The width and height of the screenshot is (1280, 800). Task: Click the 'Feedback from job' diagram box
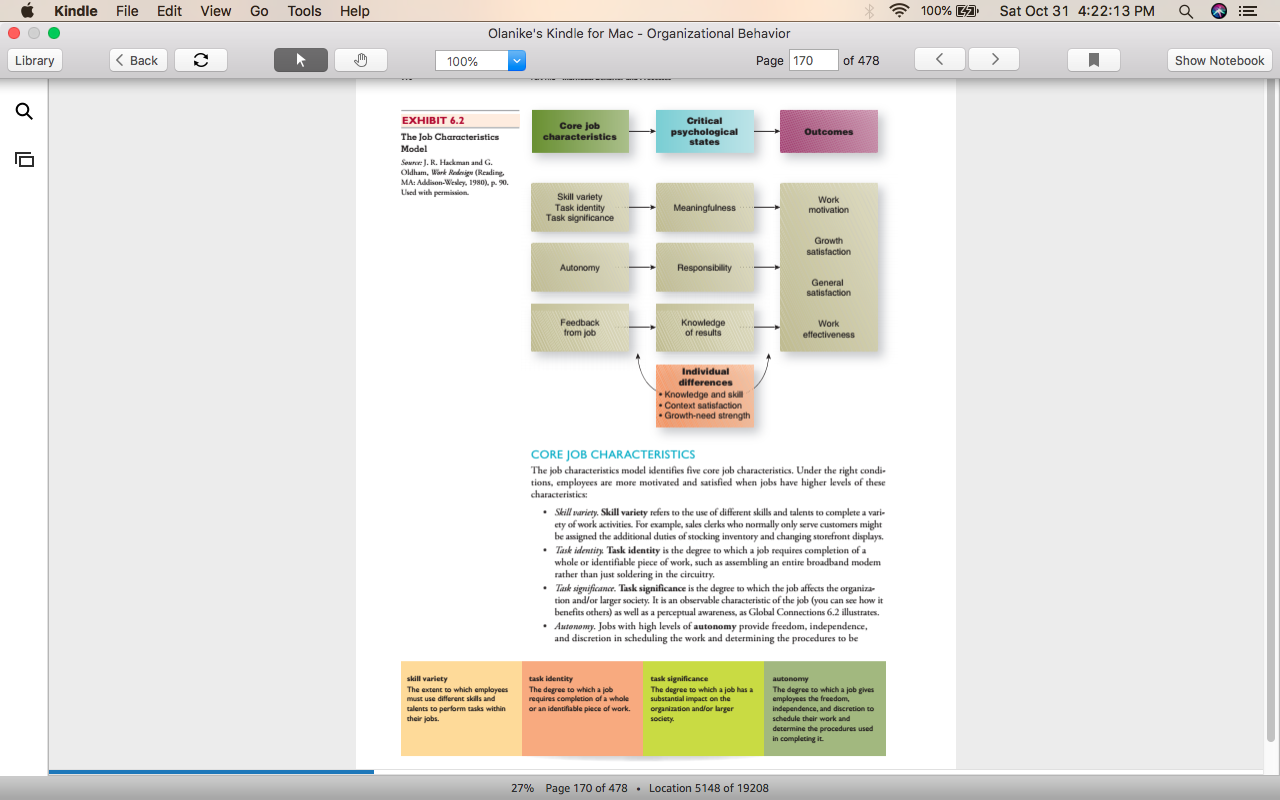coord(580,328)
